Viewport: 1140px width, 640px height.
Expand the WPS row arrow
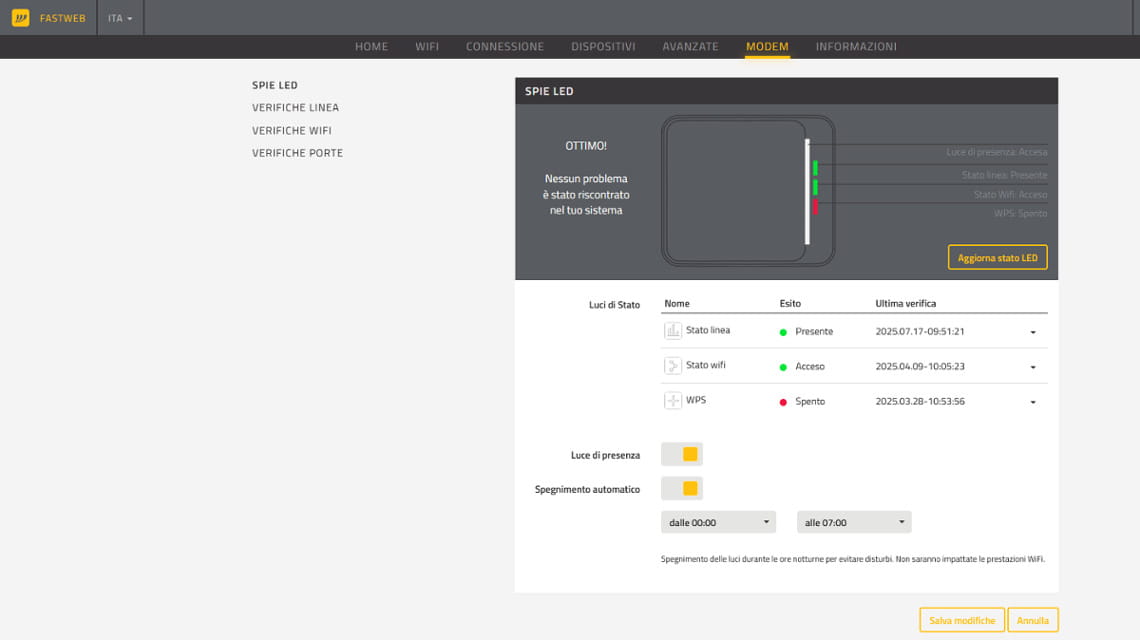coord(1032,402)
